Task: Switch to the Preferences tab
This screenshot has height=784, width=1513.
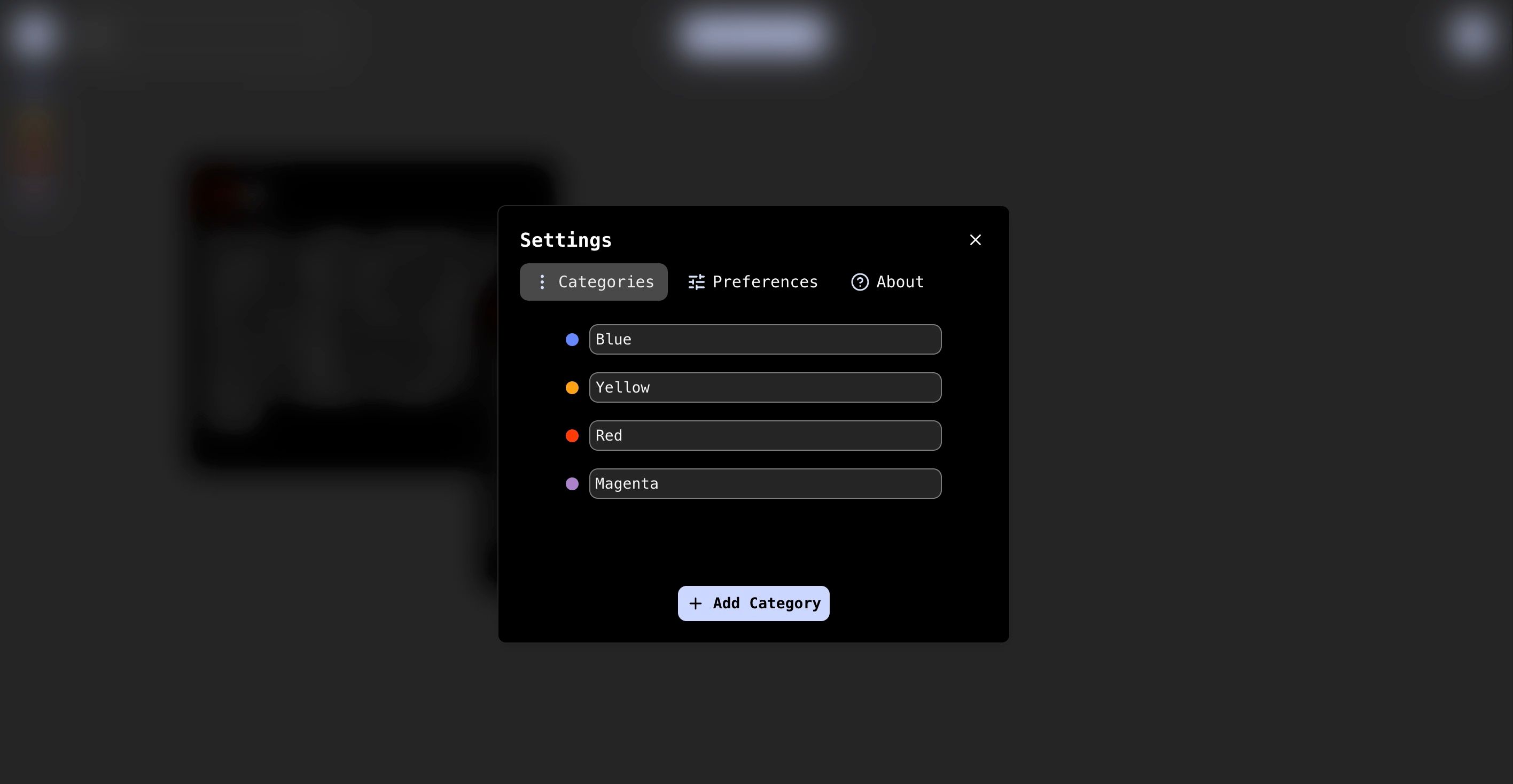Action: [x=753, y=282]
